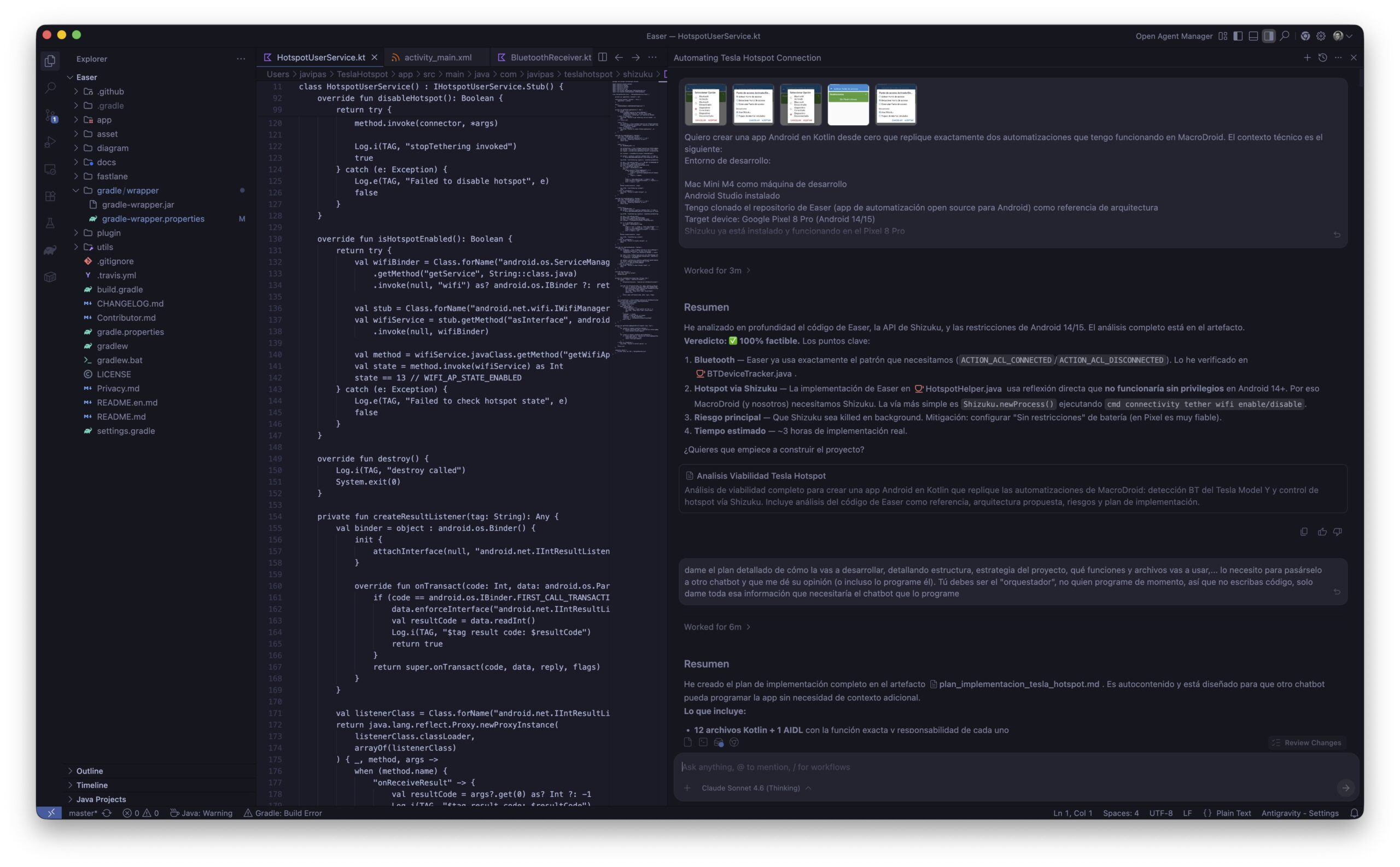Open the Run and Debug view

(50, 142)
